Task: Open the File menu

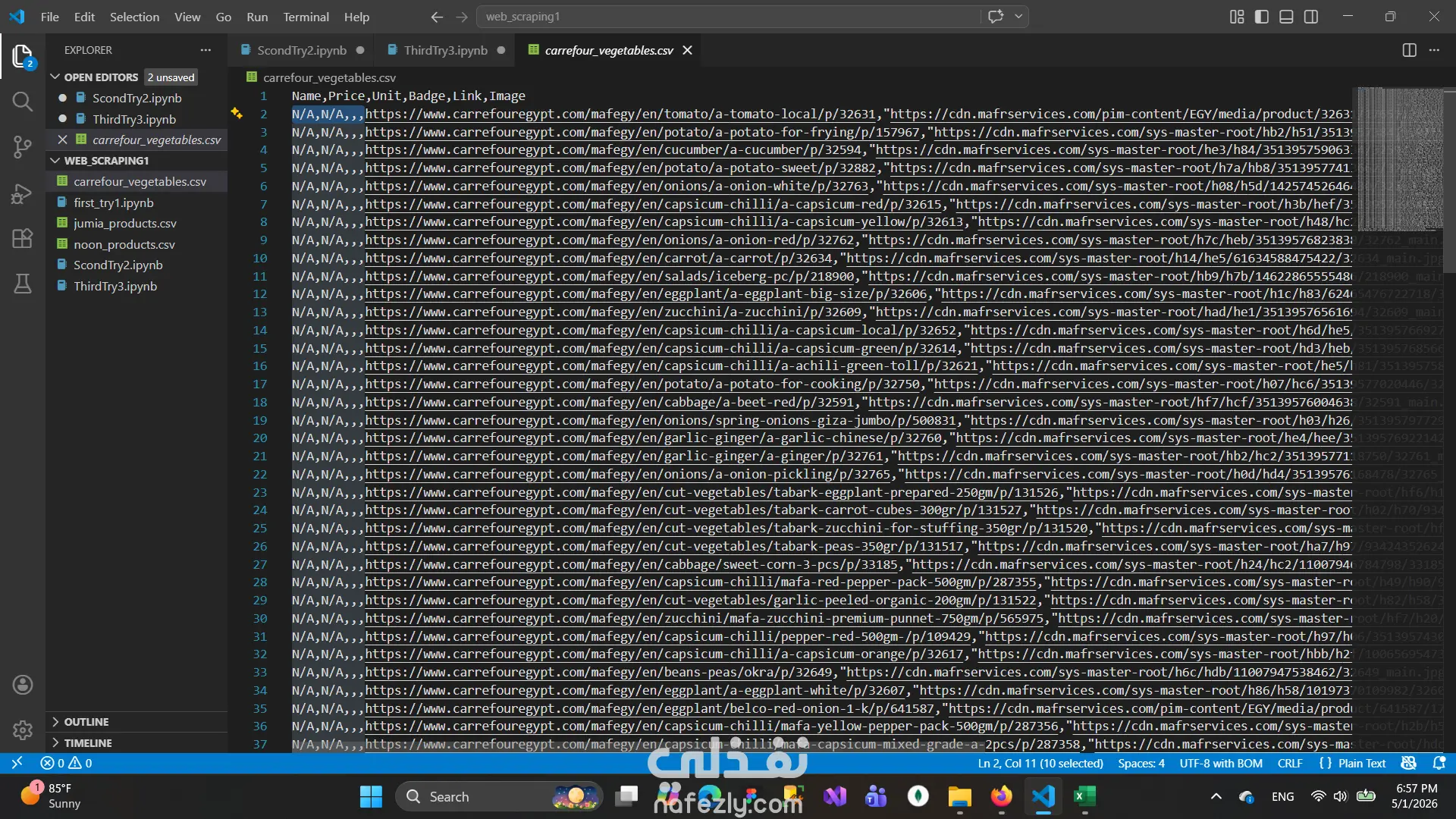Action: (x=49, y=17)
